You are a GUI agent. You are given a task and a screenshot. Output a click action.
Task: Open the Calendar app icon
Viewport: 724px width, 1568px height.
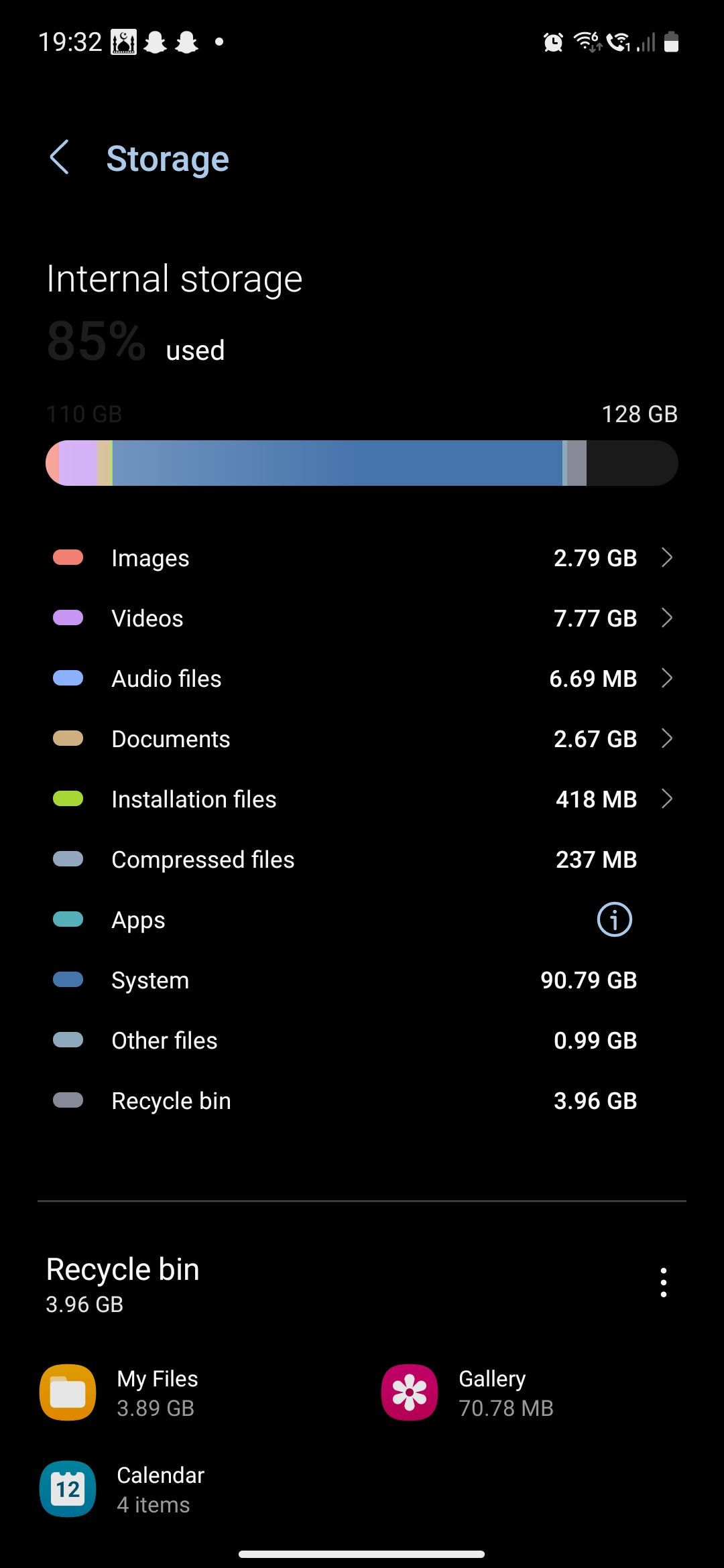(x=68, y=1489)
